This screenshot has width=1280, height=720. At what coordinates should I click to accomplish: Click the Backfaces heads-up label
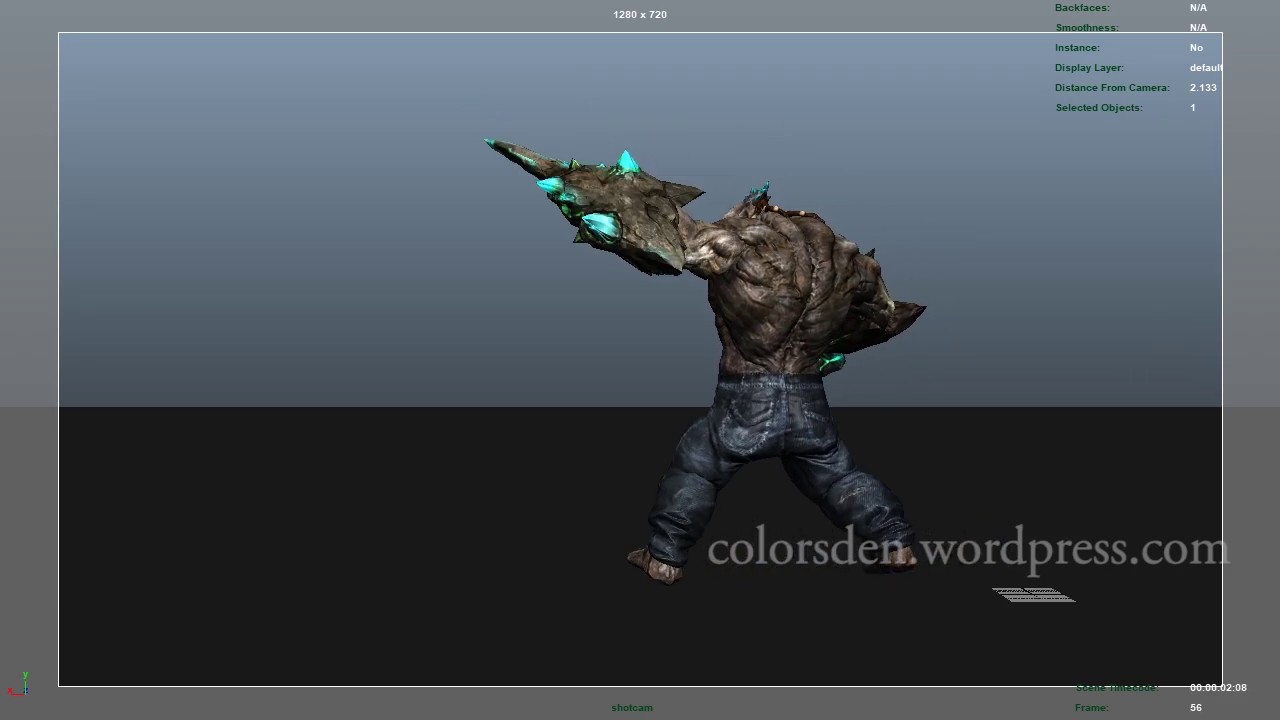tap(1082, 8)
